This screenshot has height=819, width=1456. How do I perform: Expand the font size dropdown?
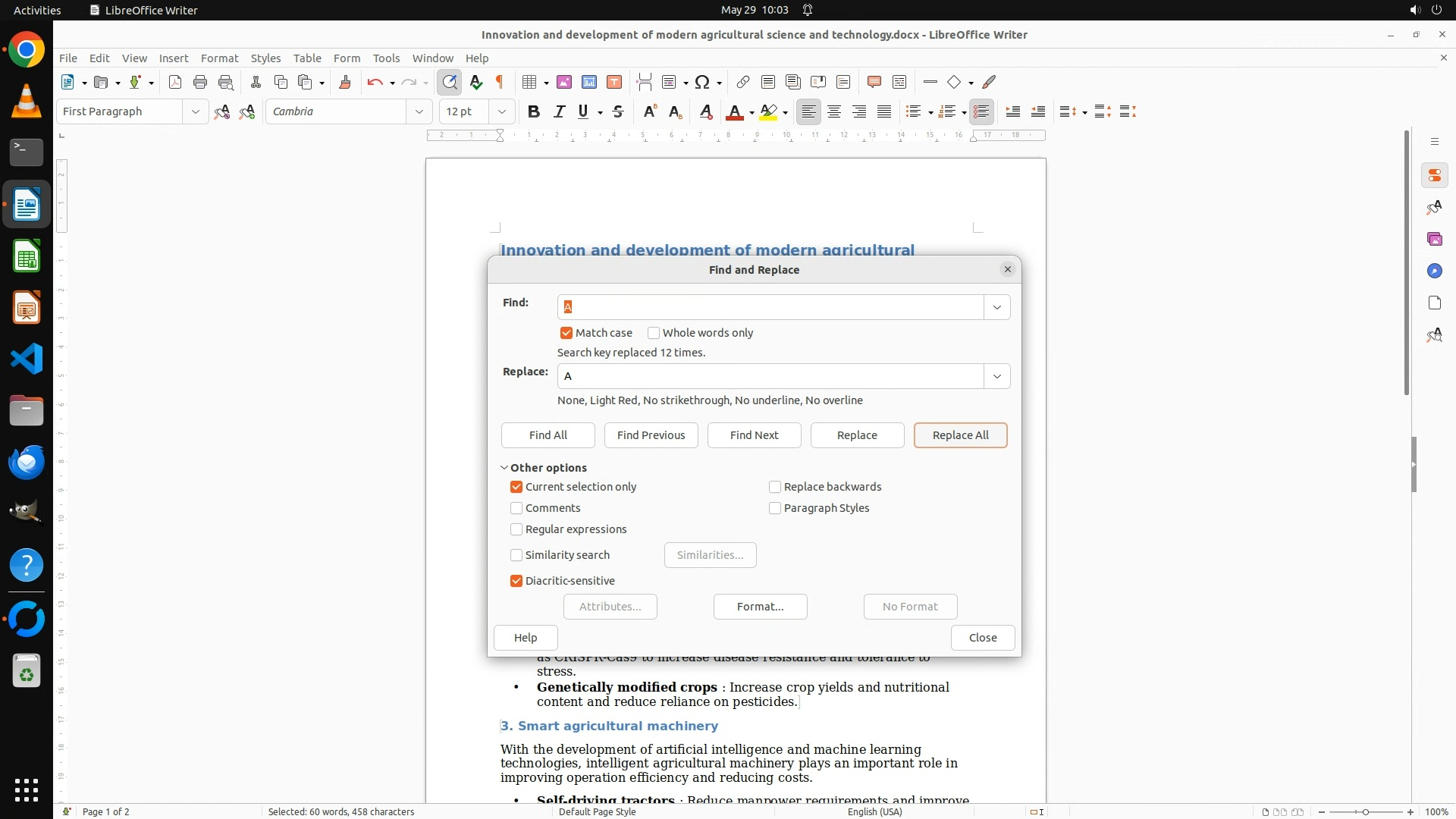[501, 111]
